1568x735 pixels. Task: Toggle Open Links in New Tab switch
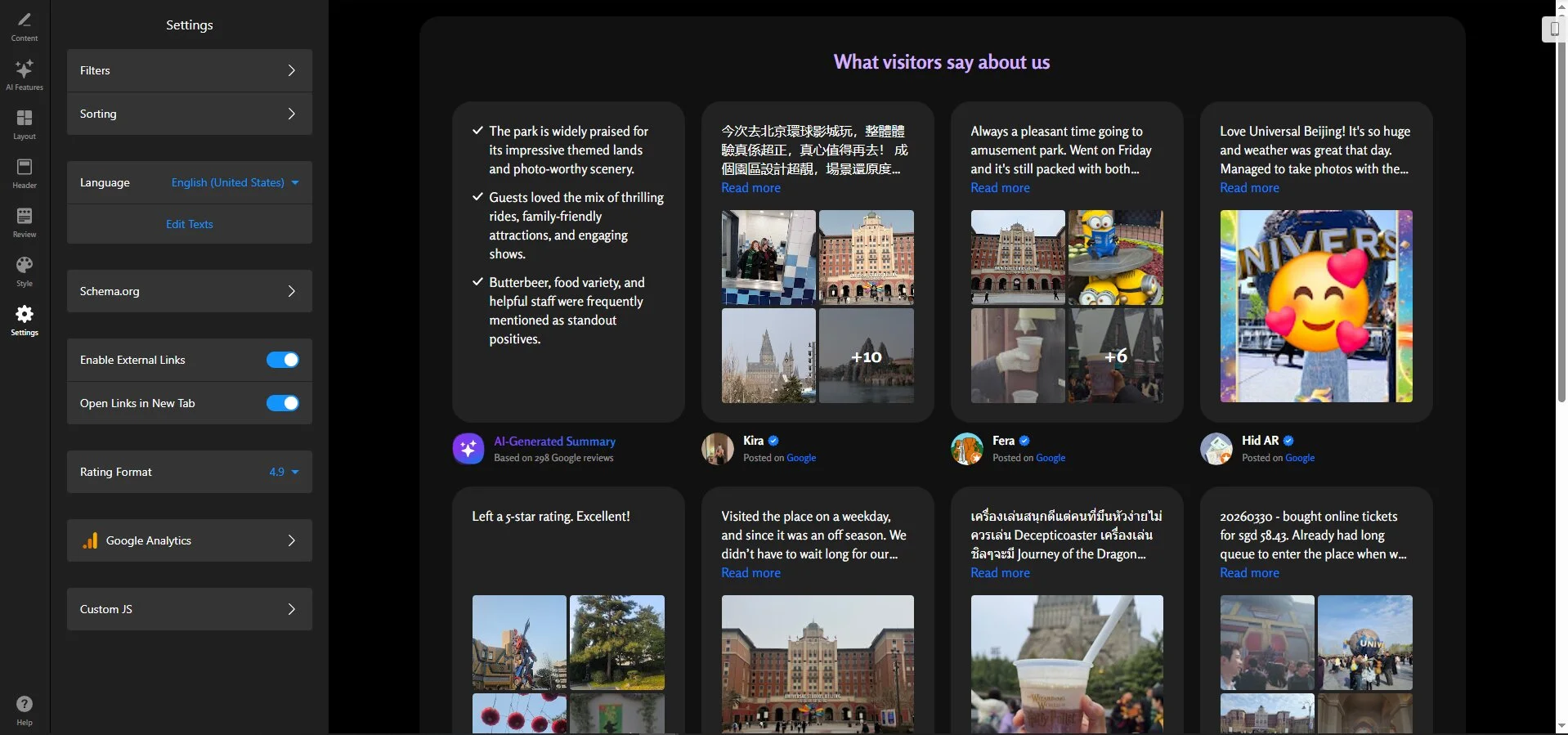[283, 403]
